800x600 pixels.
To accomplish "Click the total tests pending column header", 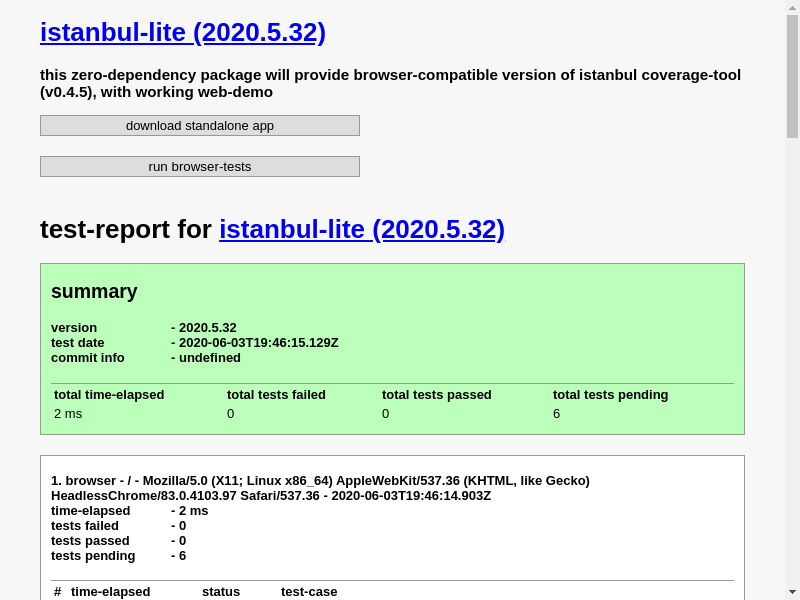I will coord(611,395).
